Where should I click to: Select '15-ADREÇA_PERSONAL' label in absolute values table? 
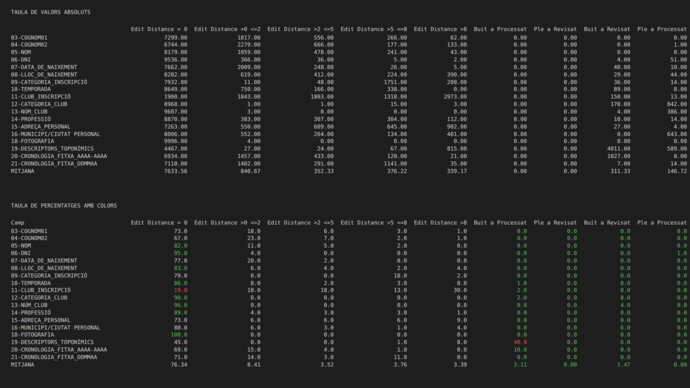click(40, 127)
